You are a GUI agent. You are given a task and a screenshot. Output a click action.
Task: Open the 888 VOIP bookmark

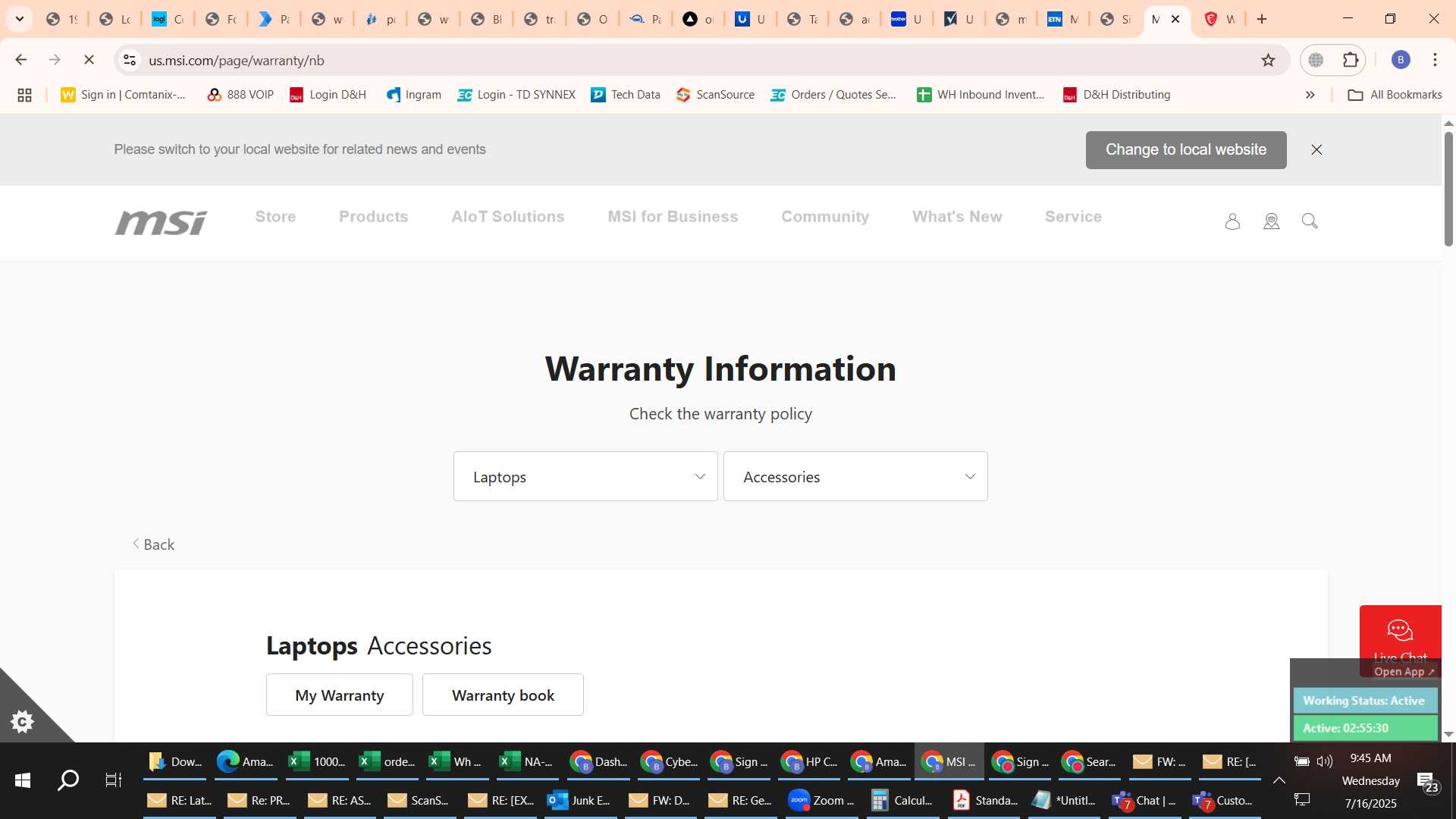tap(240, 95)
